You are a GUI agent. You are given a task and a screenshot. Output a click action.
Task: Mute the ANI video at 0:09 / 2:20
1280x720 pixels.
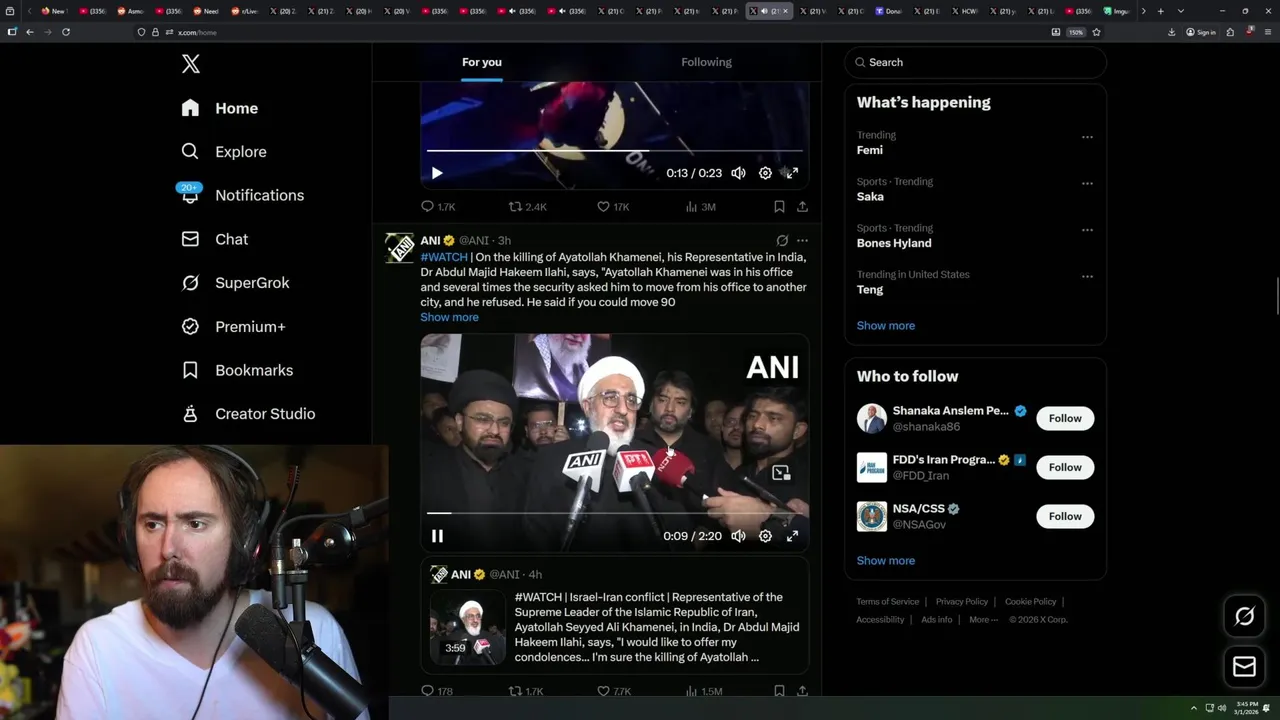pyautogui.click(x=738, y=536)
